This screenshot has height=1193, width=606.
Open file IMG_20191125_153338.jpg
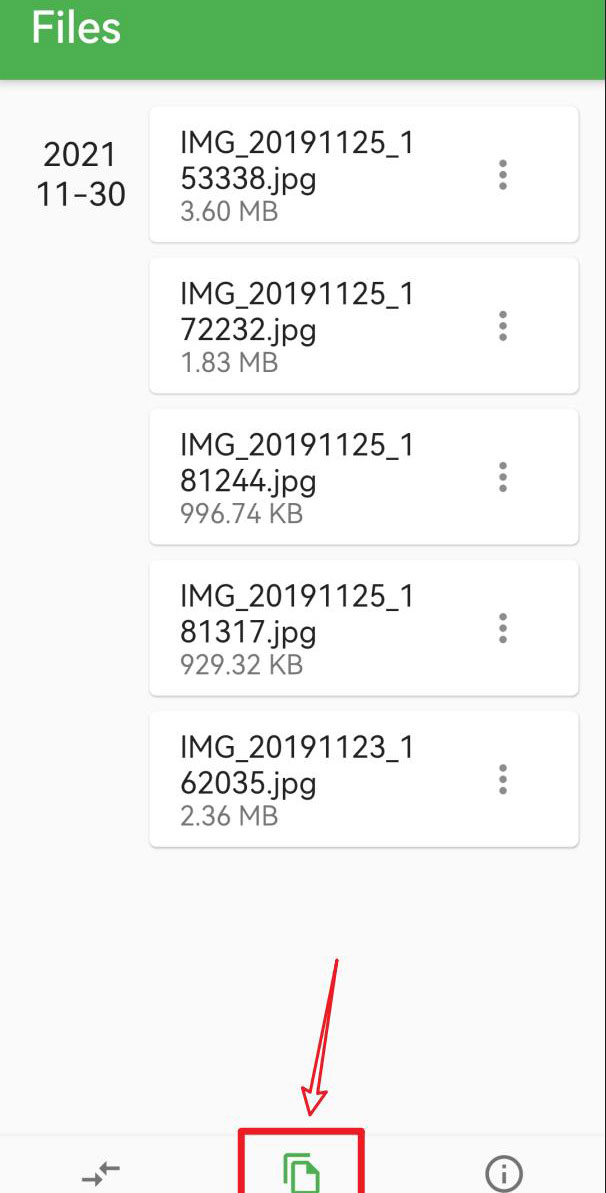tap(297, 162)
